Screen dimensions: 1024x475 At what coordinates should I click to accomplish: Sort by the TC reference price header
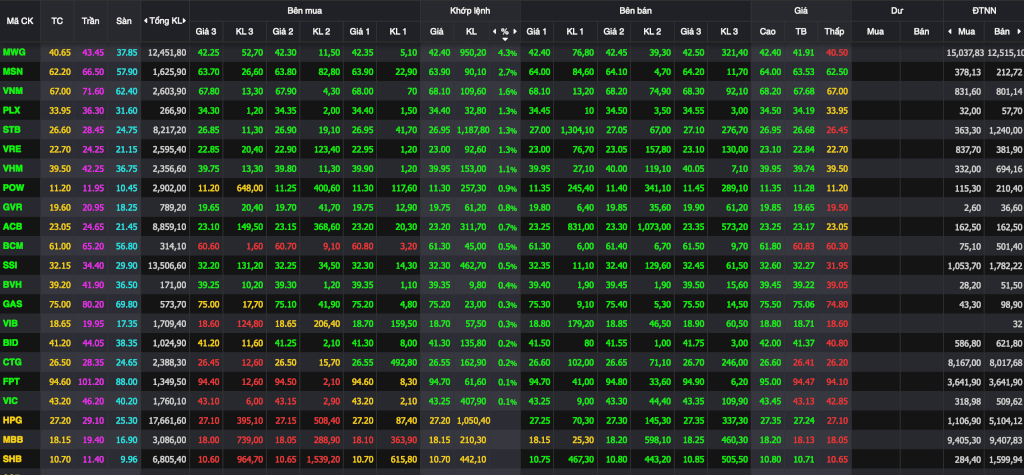[x=57, y=21]
